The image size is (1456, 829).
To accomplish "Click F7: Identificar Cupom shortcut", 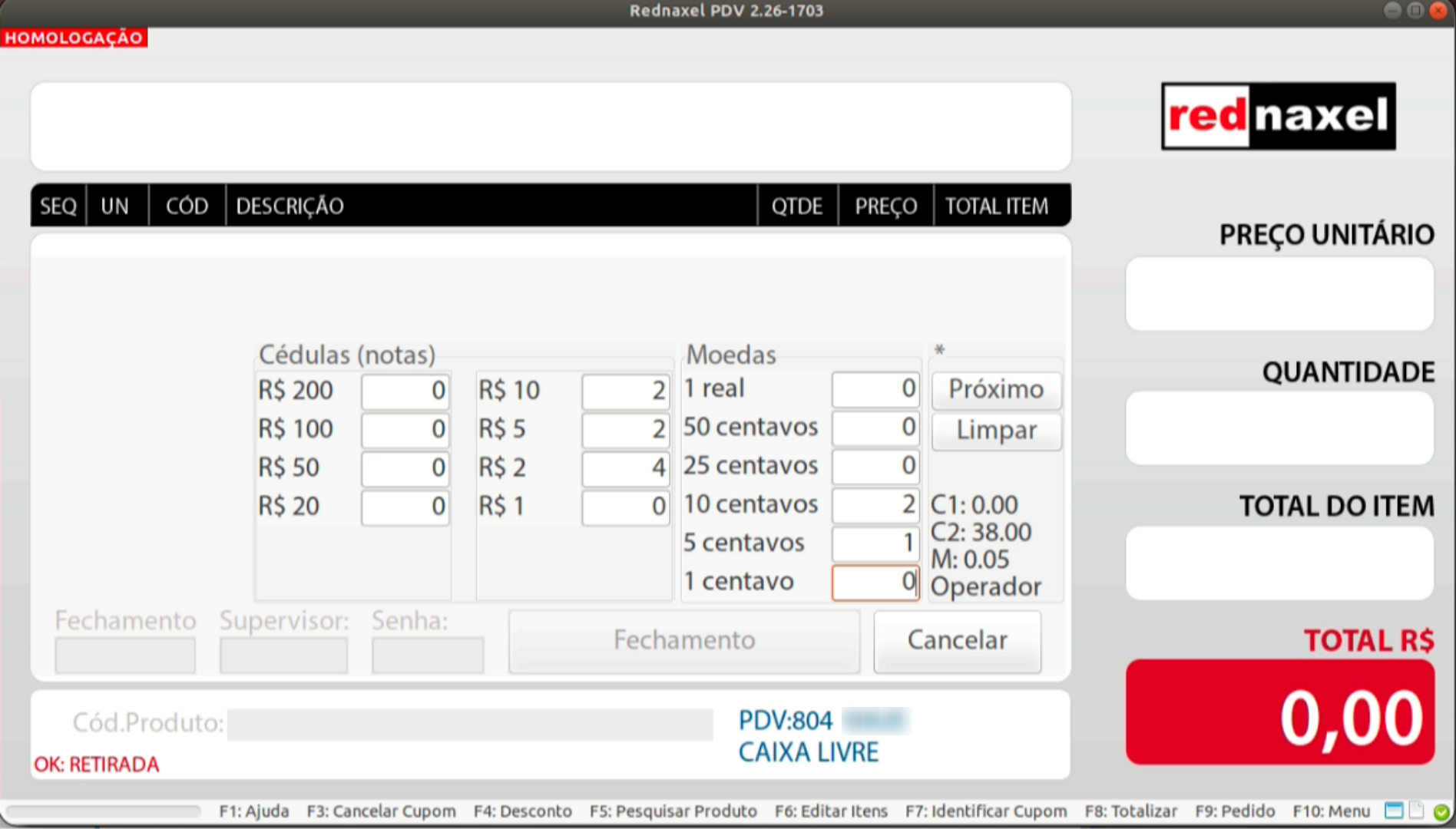I will pos(986,811).
